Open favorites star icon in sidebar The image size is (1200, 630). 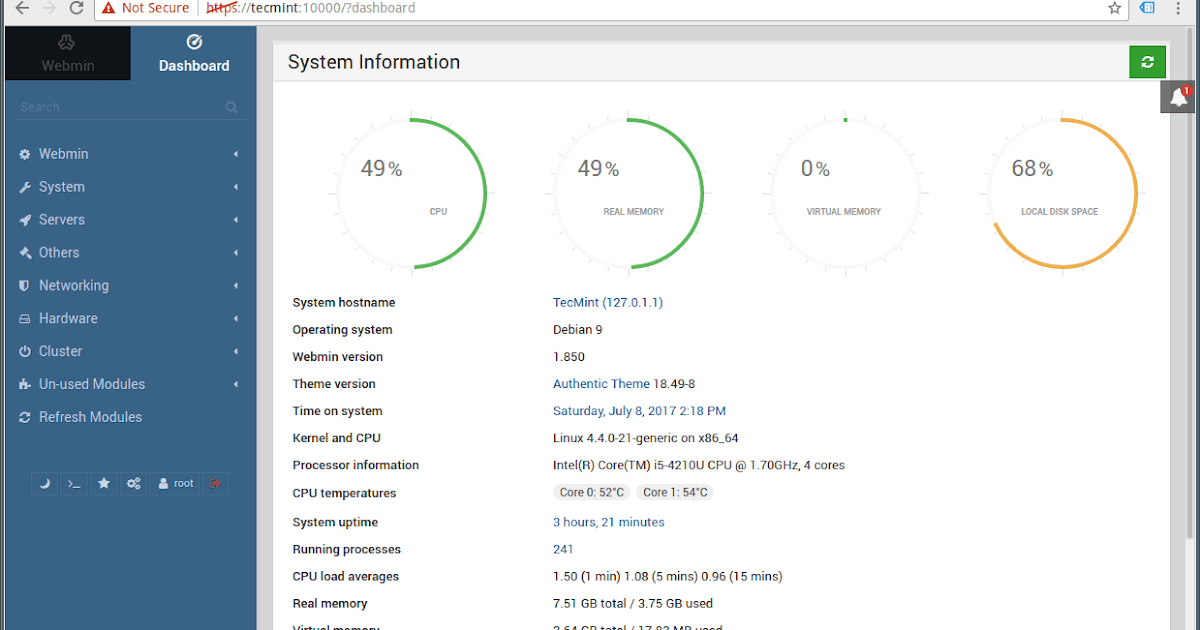[104, 483]
